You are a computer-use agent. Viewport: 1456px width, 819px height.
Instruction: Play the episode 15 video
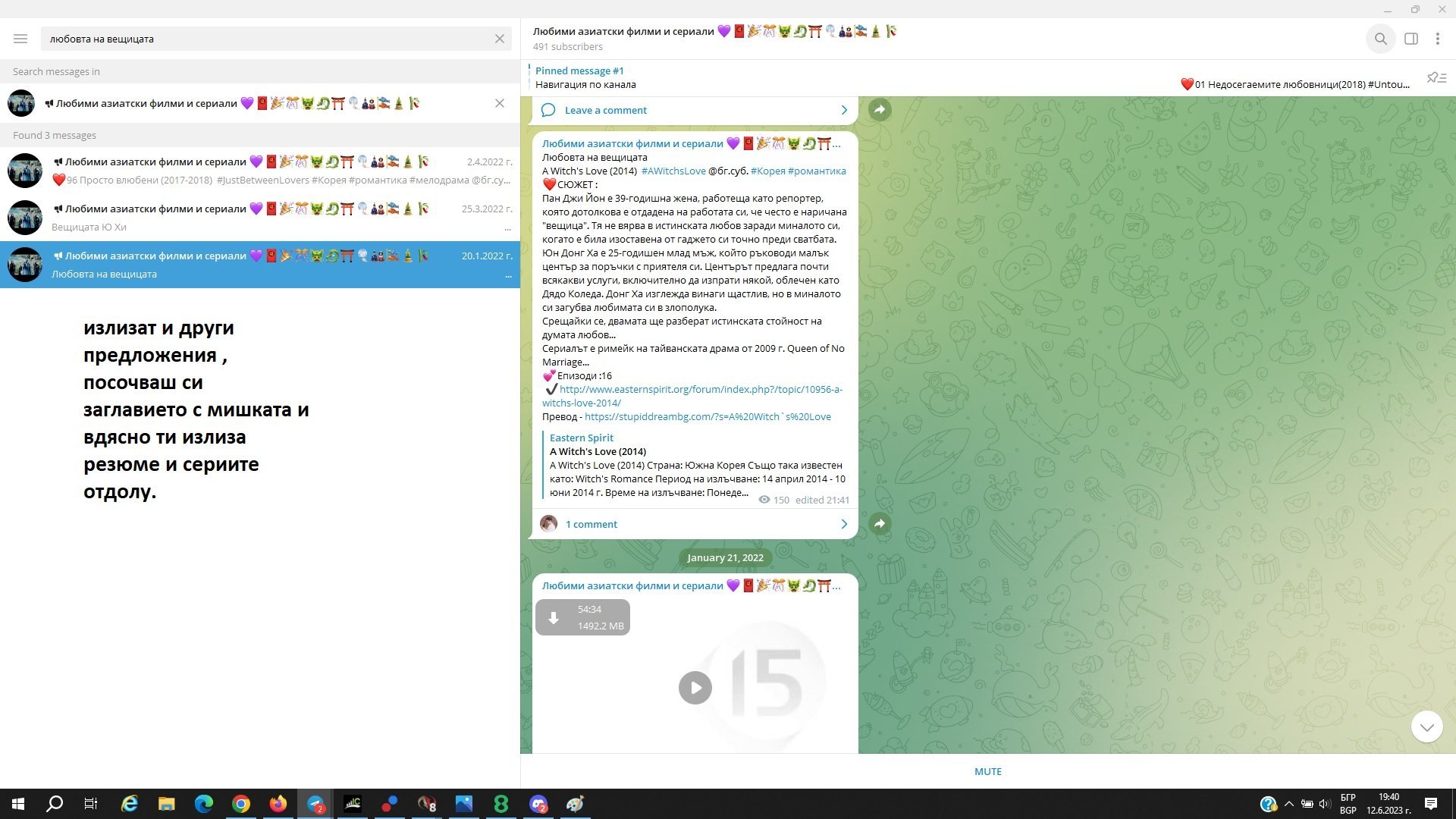[695, 688]
